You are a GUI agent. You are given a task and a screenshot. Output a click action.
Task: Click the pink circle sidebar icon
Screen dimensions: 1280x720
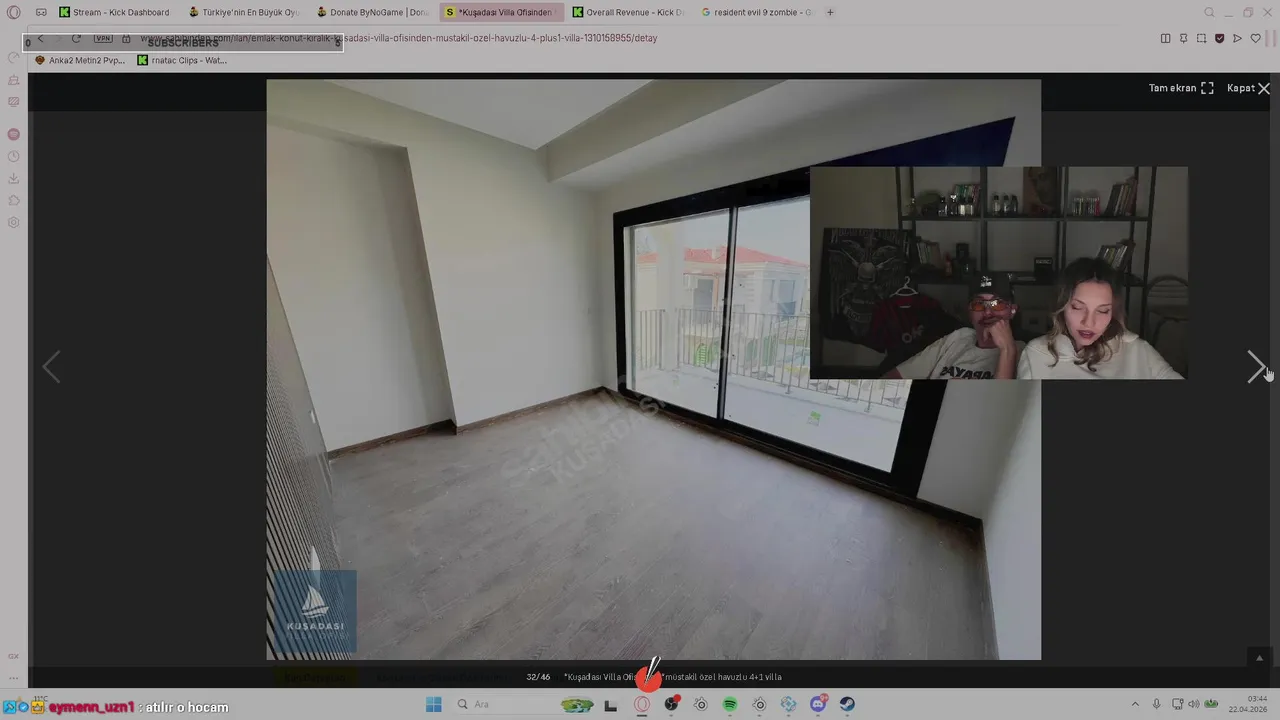click(x=13, y=134)
